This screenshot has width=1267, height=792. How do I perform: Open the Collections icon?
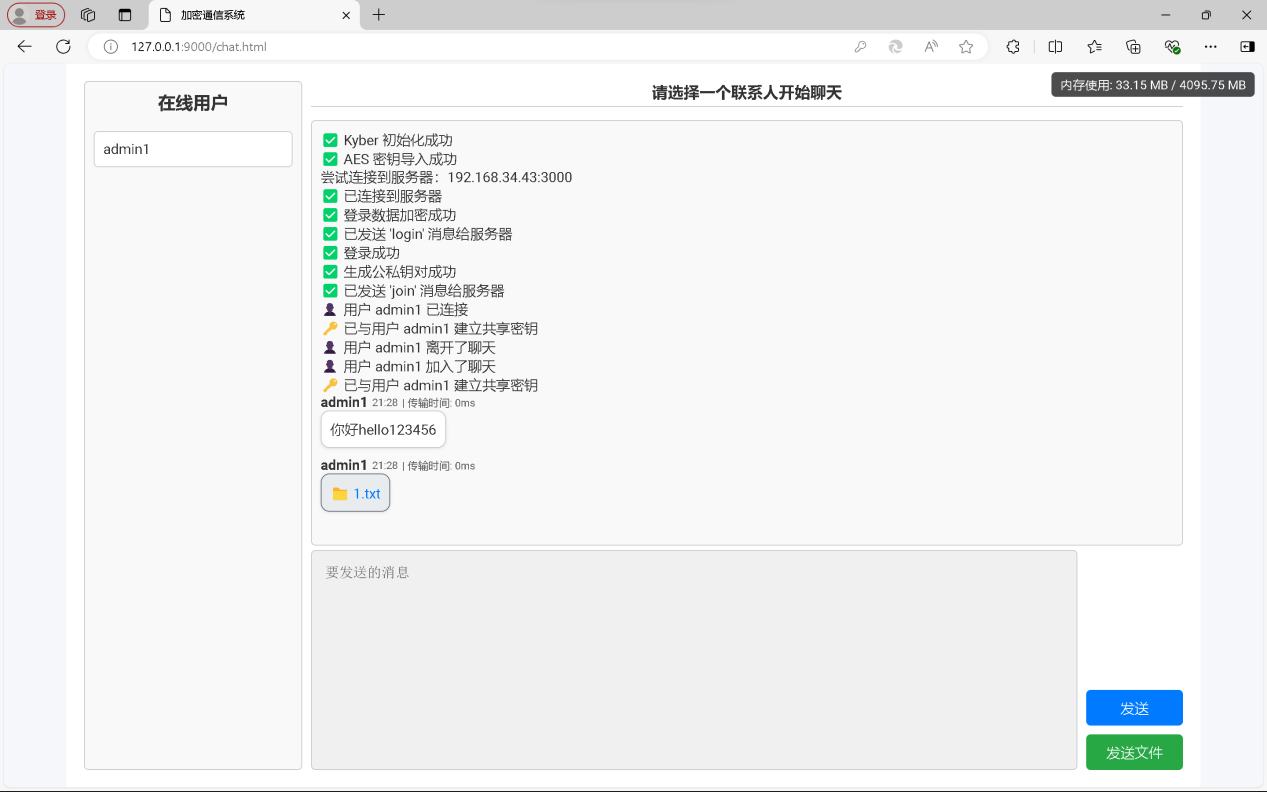pos(1133,47)
